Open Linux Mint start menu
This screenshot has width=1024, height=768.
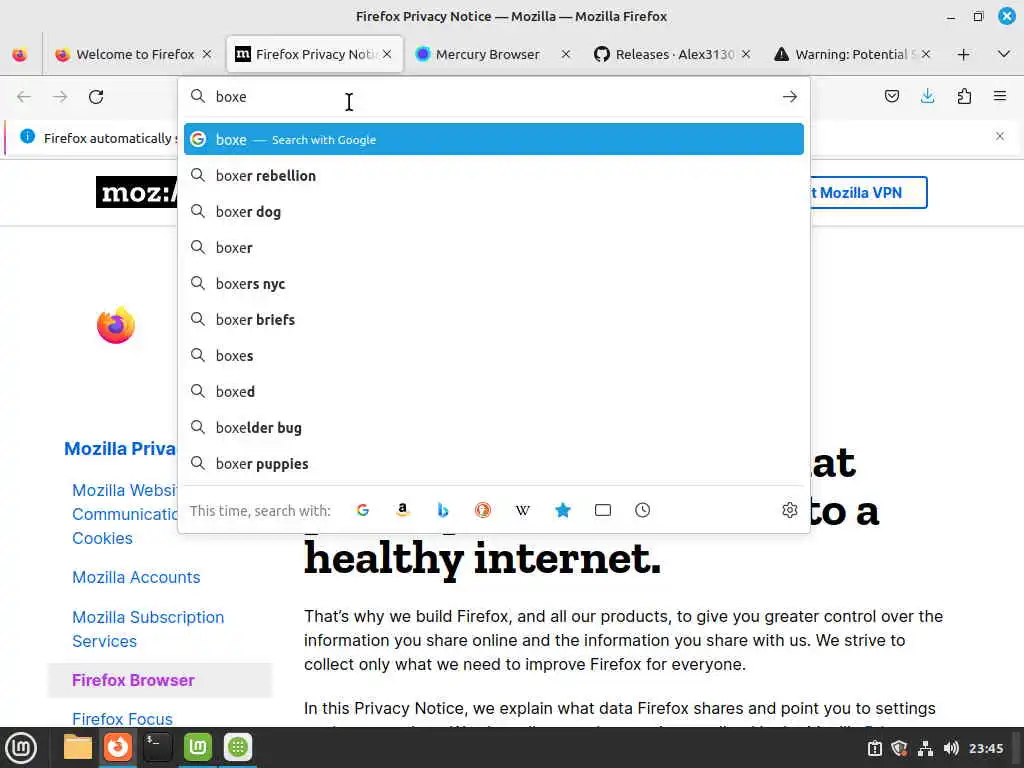click(x=21, y=747)
